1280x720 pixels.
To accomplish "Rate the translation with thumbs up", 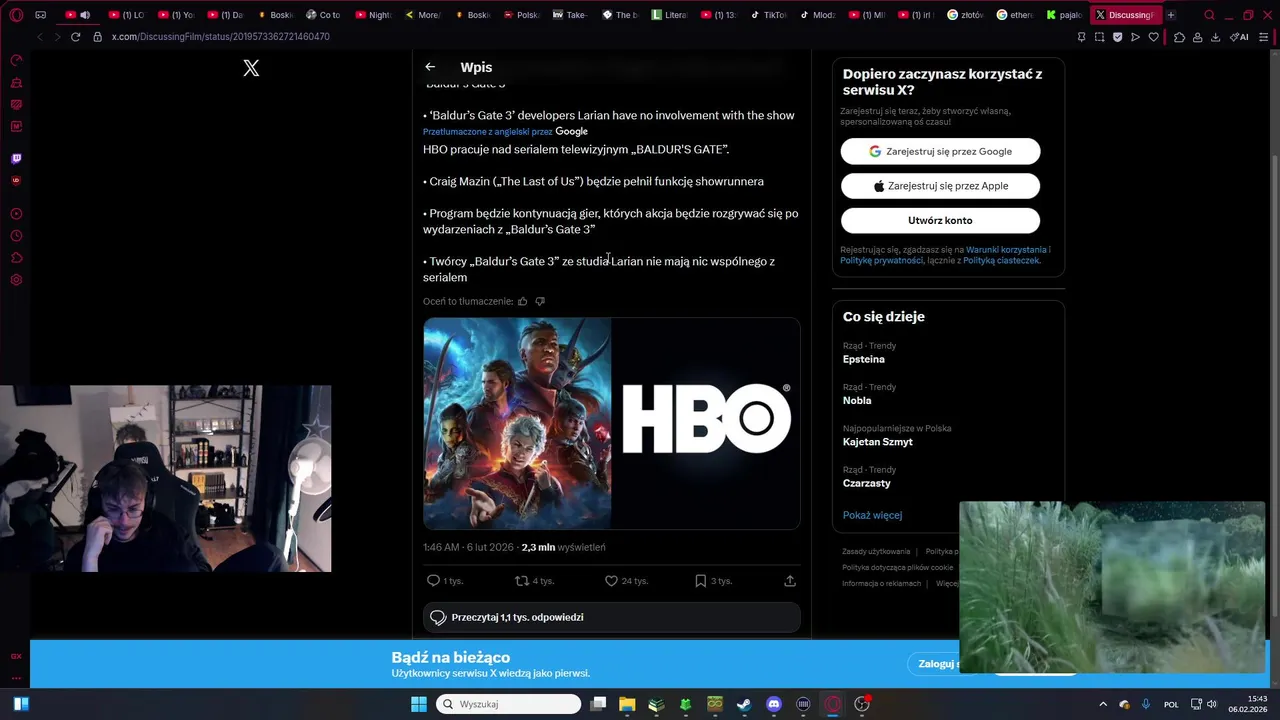I will 523,301.
